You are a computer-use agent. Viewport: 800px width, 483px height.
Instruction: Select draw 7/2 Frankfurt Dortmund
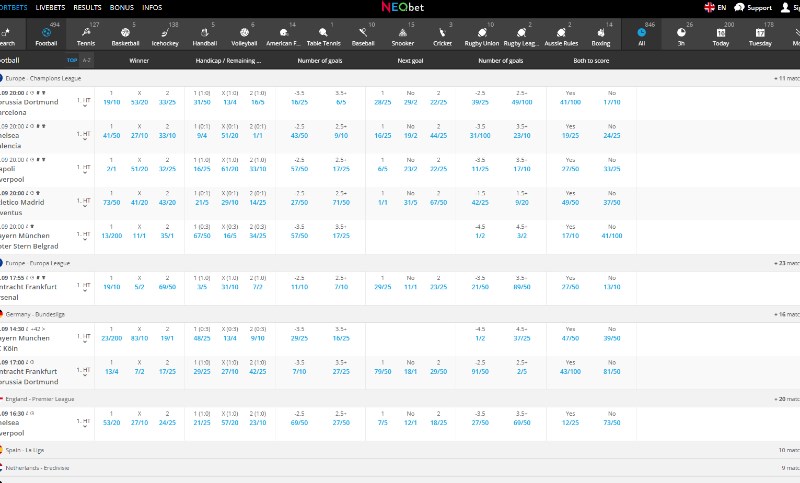(139, 371)
